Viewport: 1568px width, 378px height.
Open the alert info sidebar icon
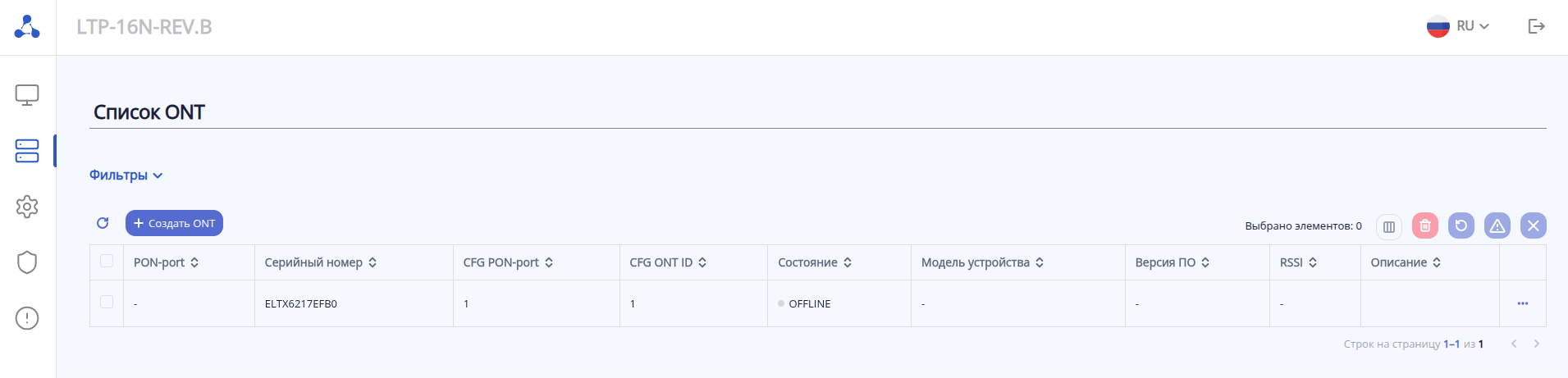pyautogui.click(x=27, y=318)
